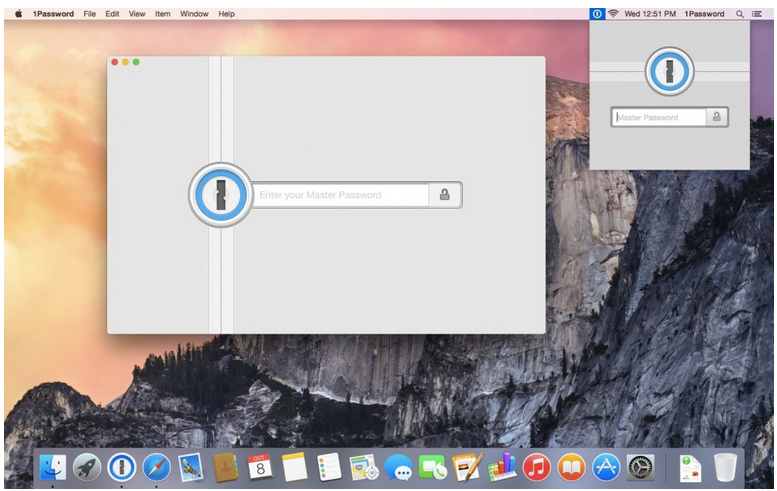Image resolution: width=777 pixels, height=491 pixels.
Task: Open Notes from the Dock
Action: 294,467
